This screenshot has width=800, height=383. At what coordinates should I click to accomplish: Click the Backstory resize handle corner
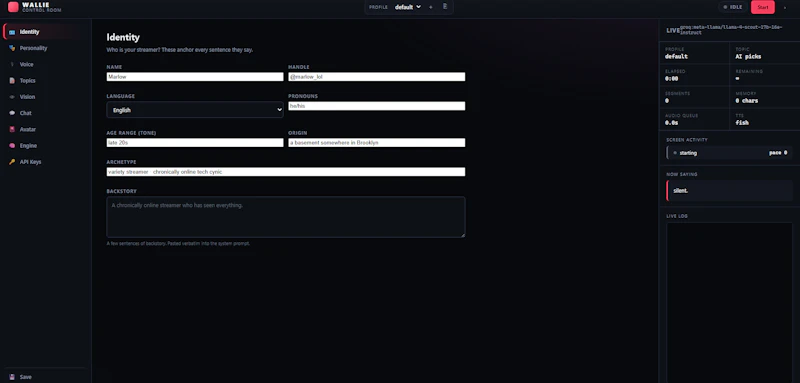tap(463, 235)
